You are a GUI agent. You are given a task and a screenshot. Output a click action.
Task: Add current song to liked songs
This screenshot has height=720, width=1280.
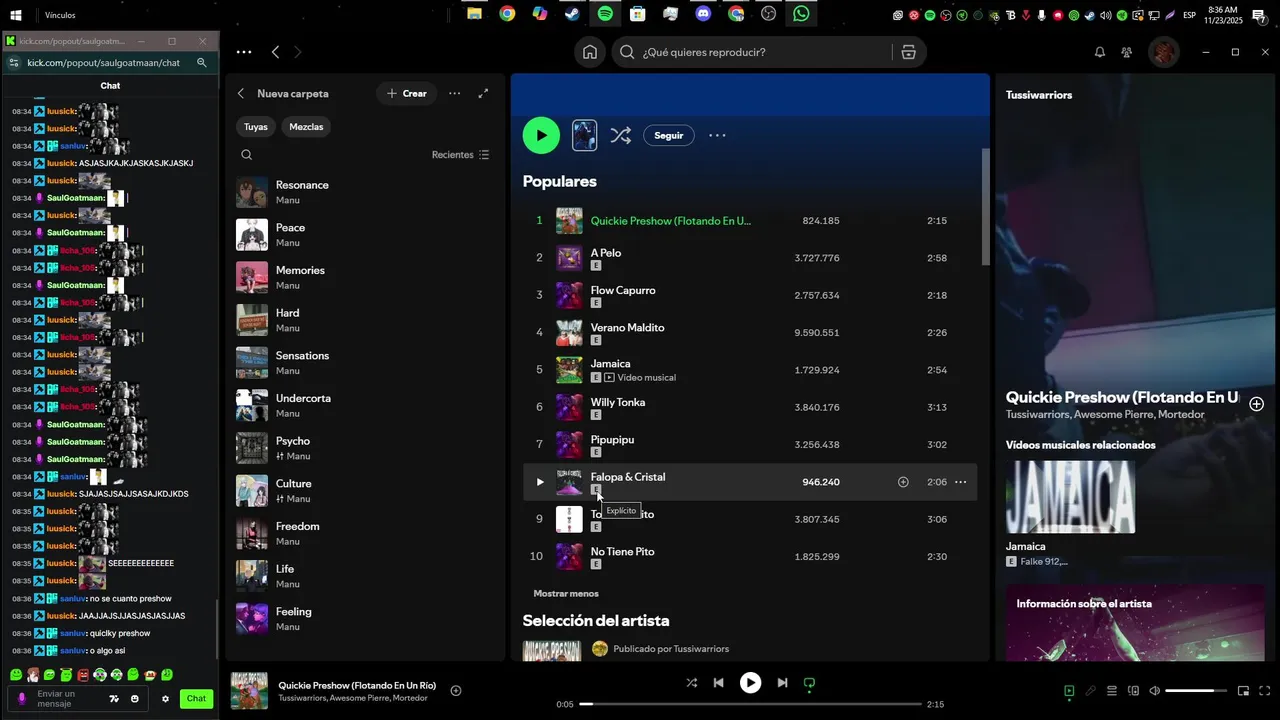[456, 691]
